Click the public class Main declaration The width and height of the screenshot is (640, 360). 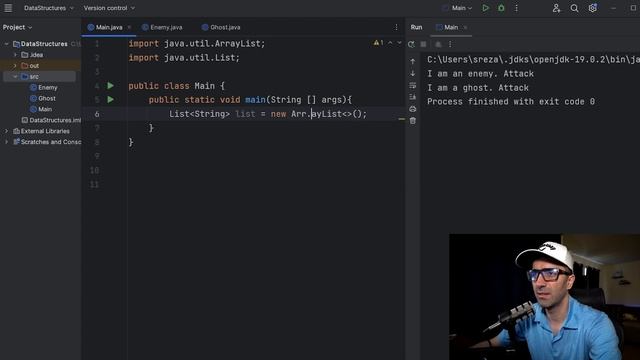(176, 86)
